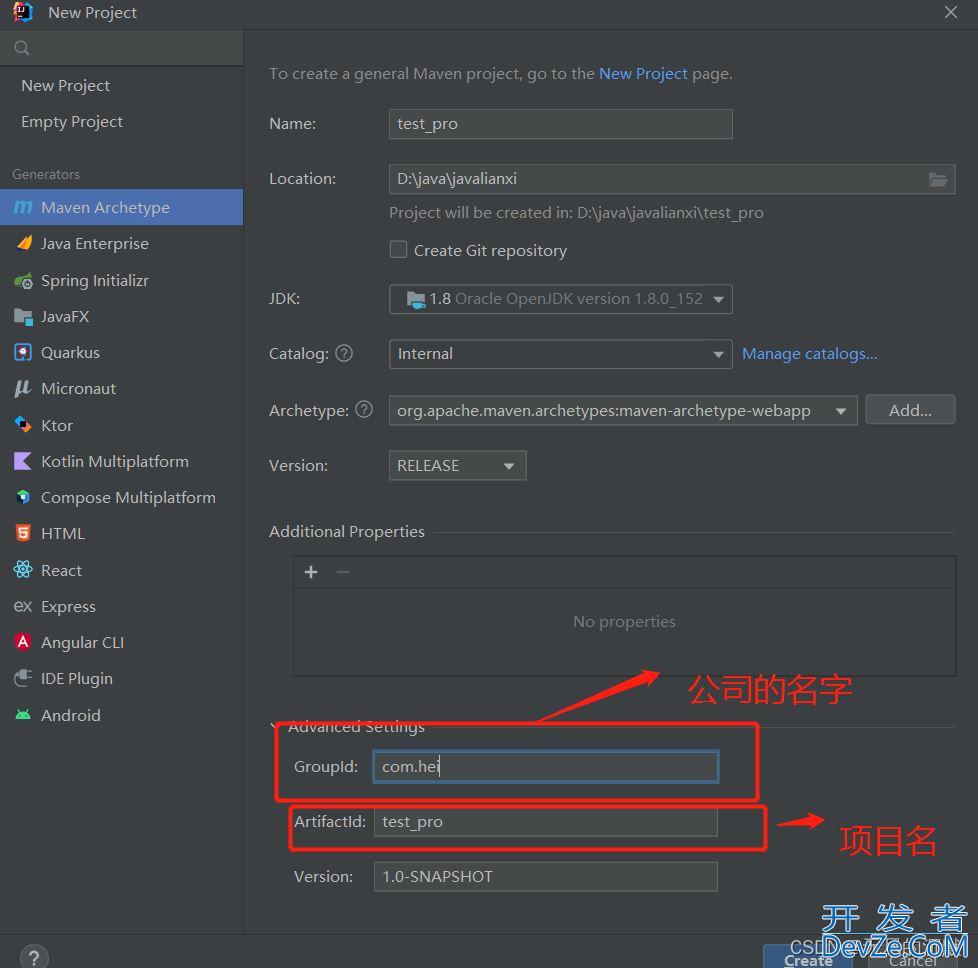Click the Location path field
Viewport: 978px width, 968px height.
click(672, 179)
